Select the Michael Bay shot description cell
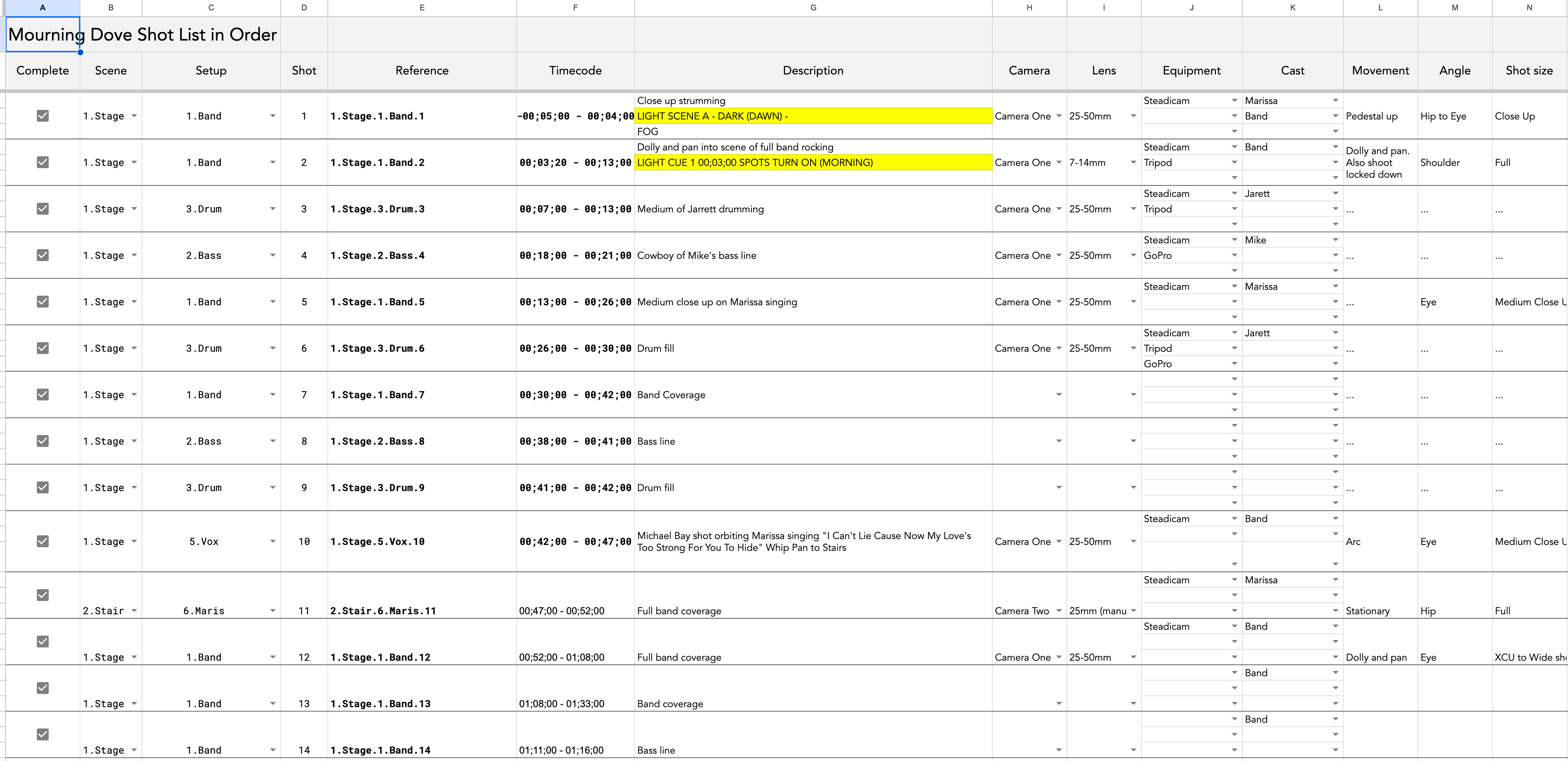 pos(813,541)
